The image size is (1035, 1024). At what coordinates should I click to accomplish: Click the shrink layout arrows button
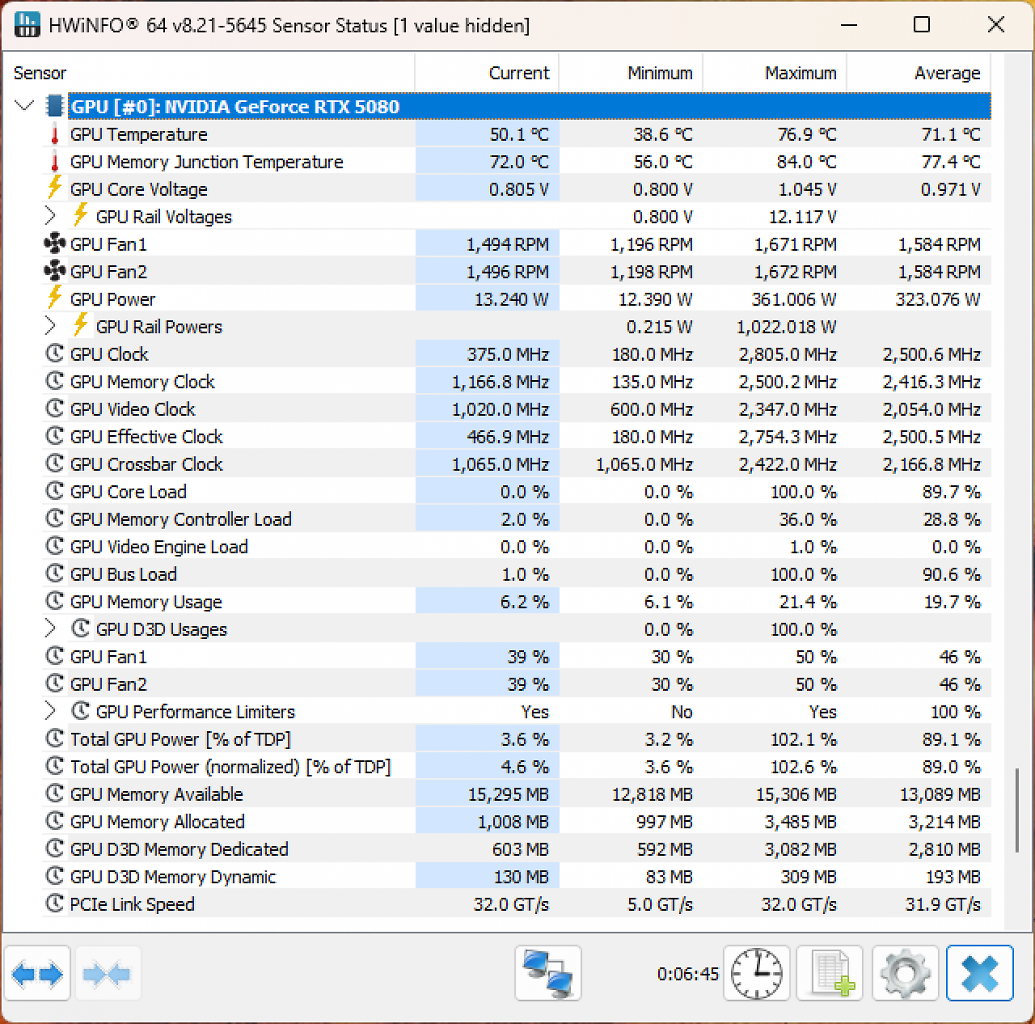[108, 973]
